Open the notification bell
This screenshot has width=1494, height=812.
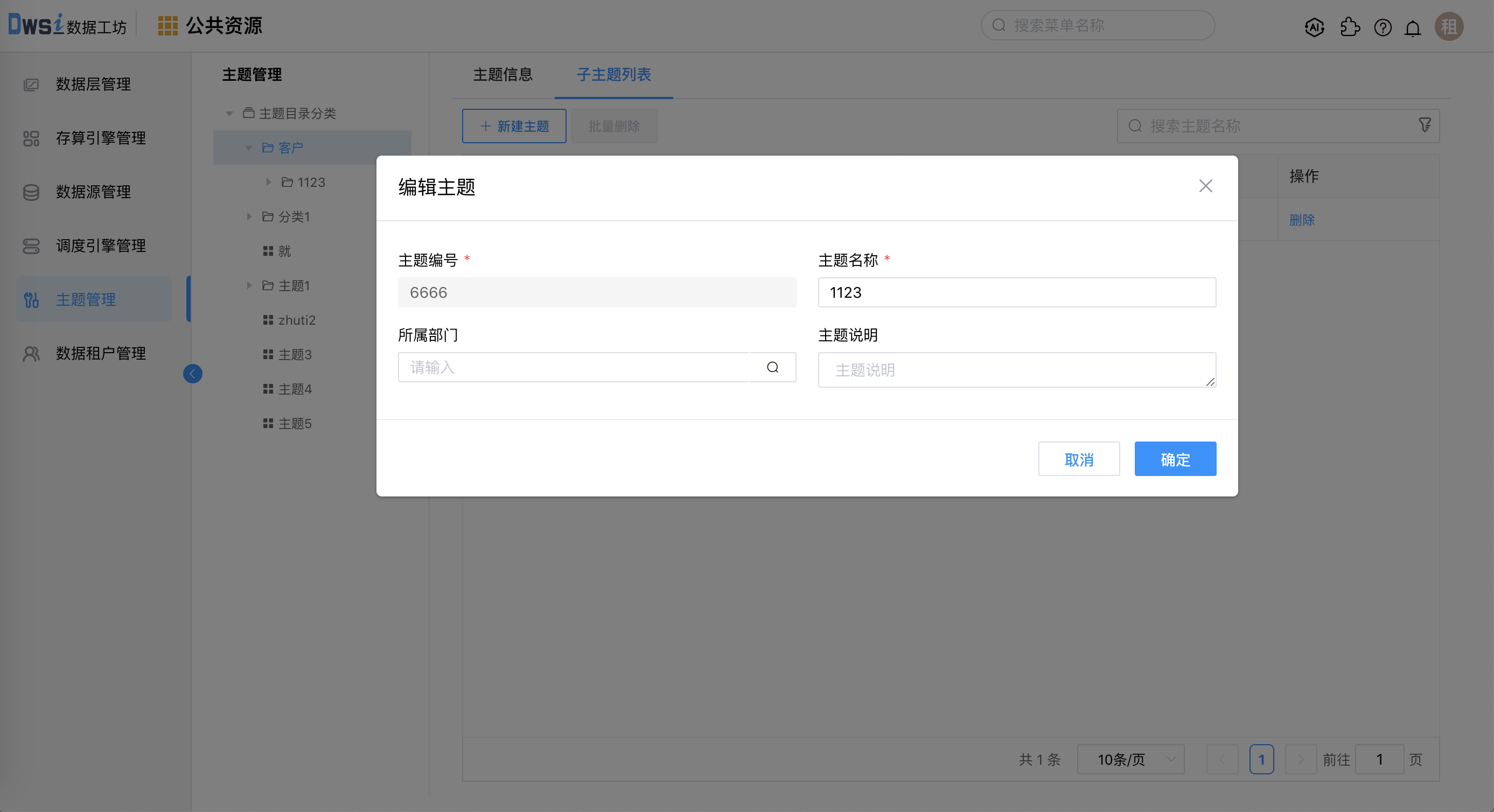pyautogui.click(x=1413, y=27)
